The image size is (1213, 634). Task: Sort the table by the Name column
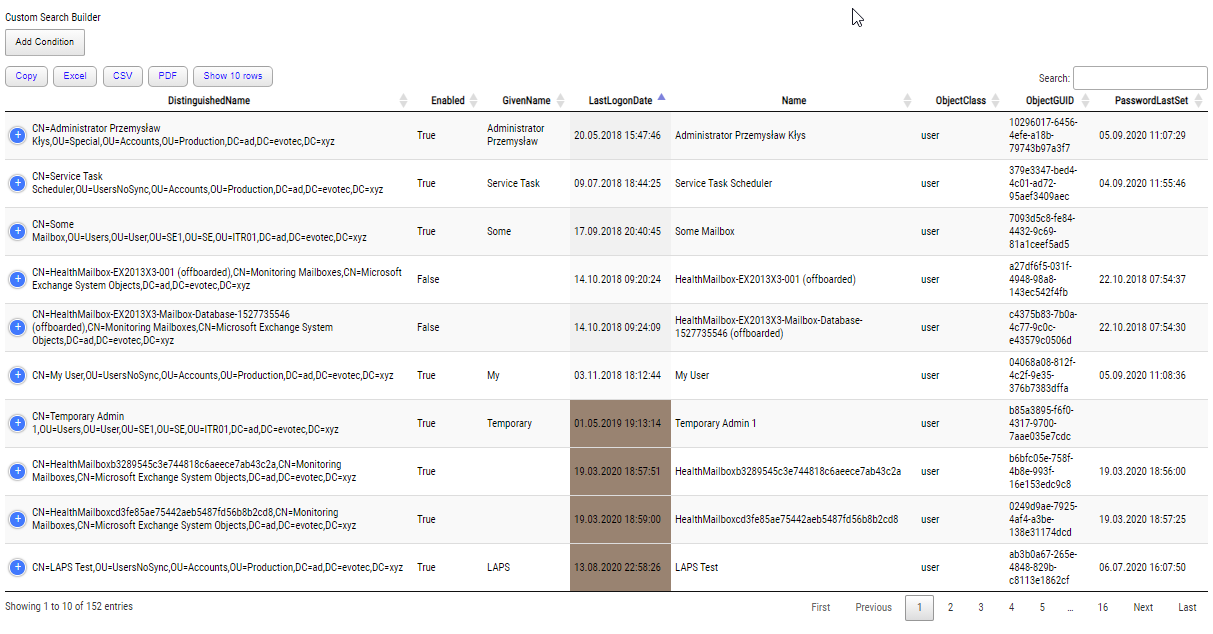pos(793,100)
